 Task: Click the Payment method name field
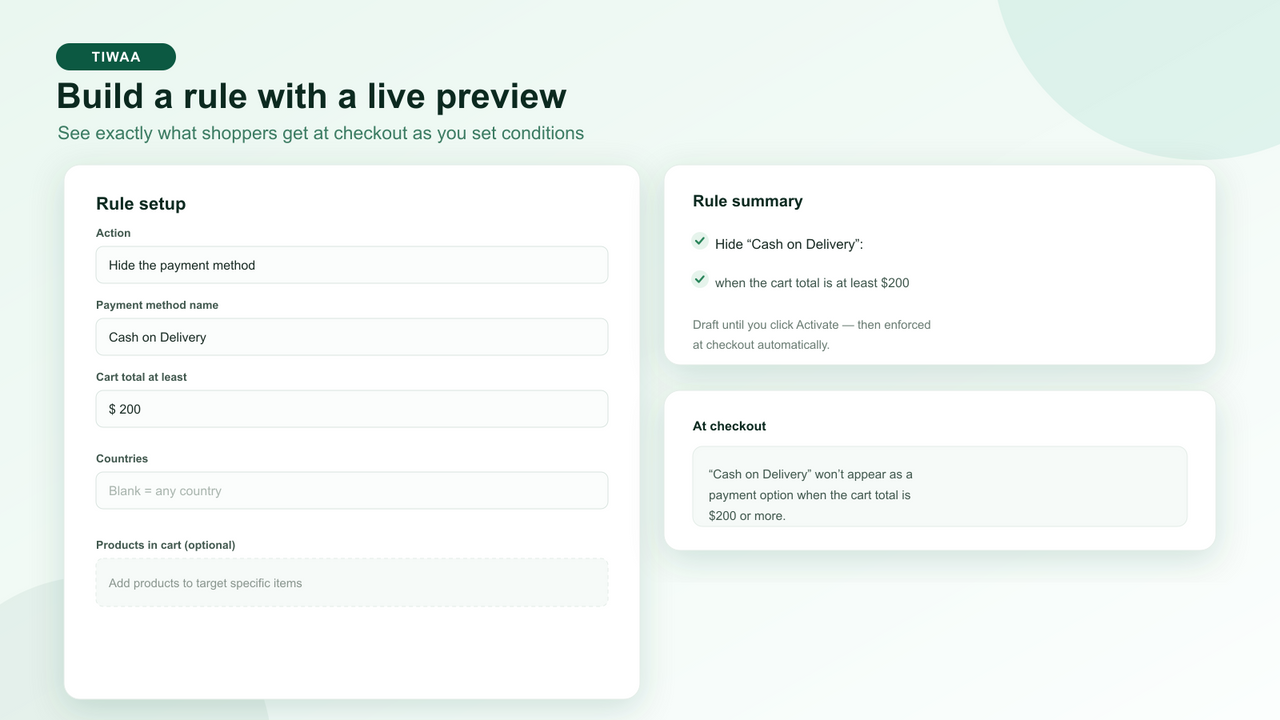click(352, 337)
